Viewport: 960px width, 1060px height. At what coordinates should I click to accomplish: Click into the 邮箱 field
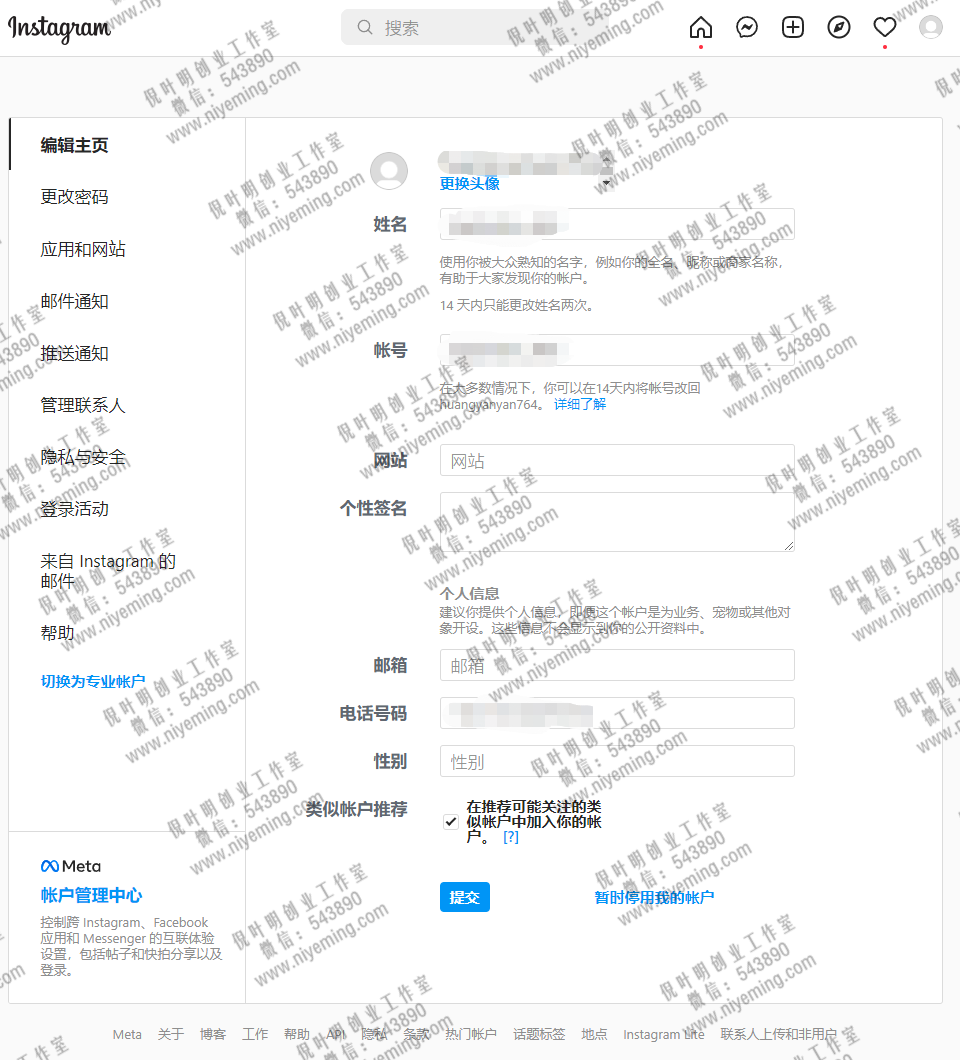[x=617, y=665]
